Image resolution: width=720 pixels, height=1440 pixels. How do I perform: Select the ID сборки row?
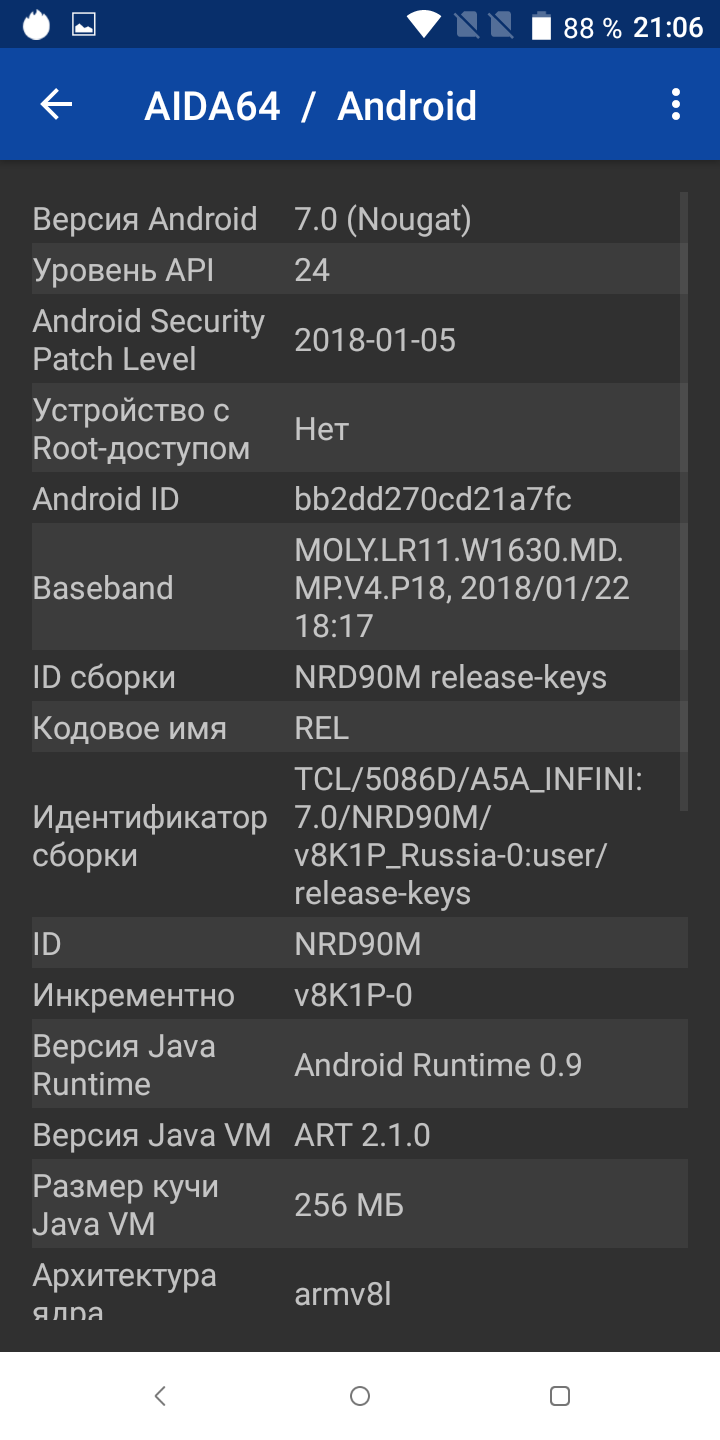(360, 677)
